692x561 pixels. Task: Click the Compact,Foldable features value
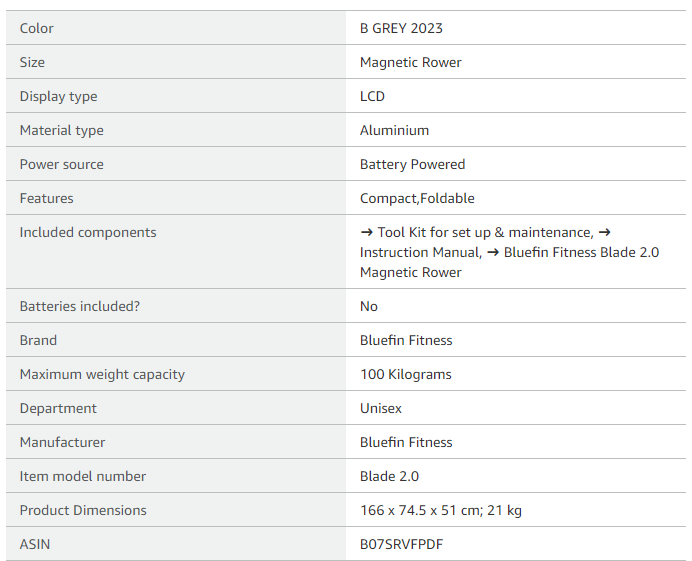click(x=417, y=198)
